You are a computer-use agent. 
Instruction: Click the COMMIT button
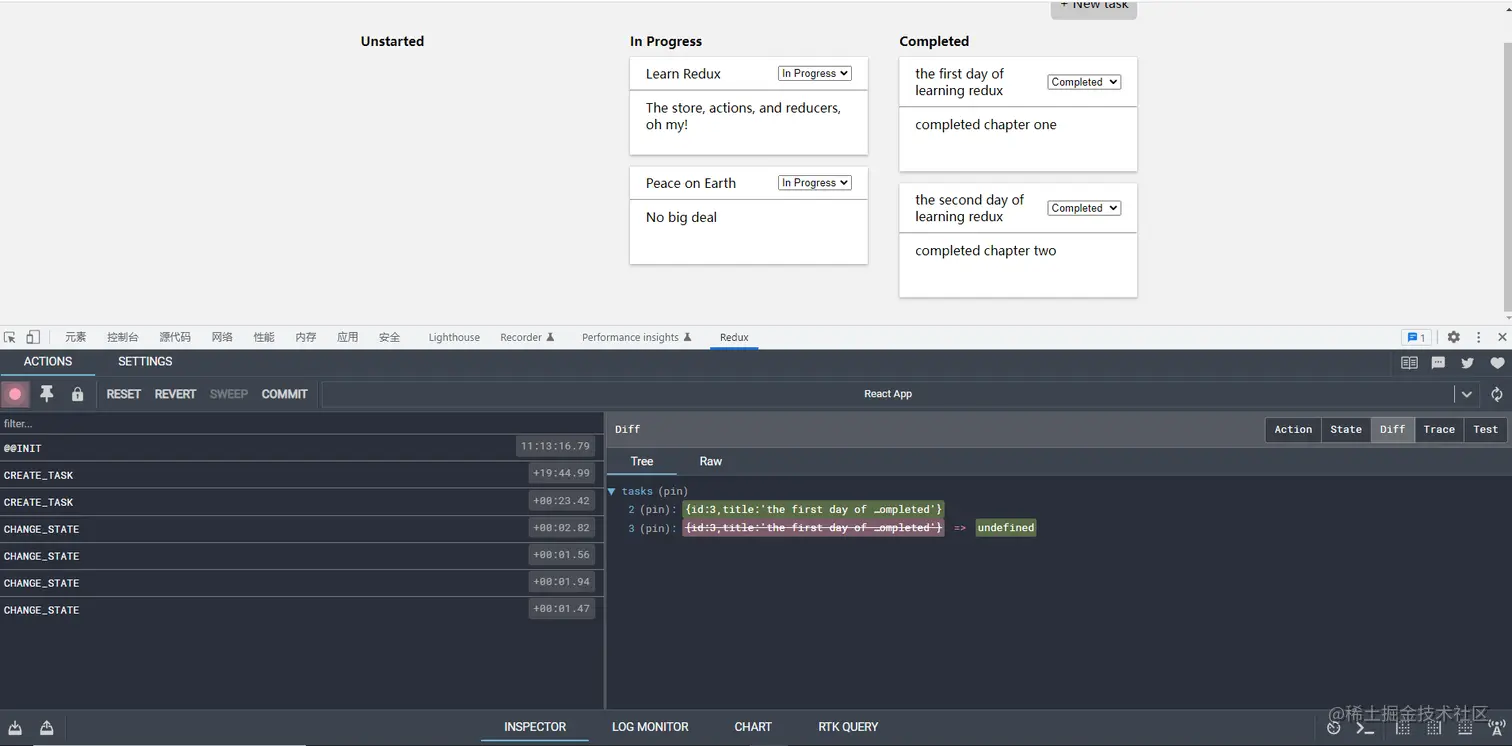tap(284, 394)
